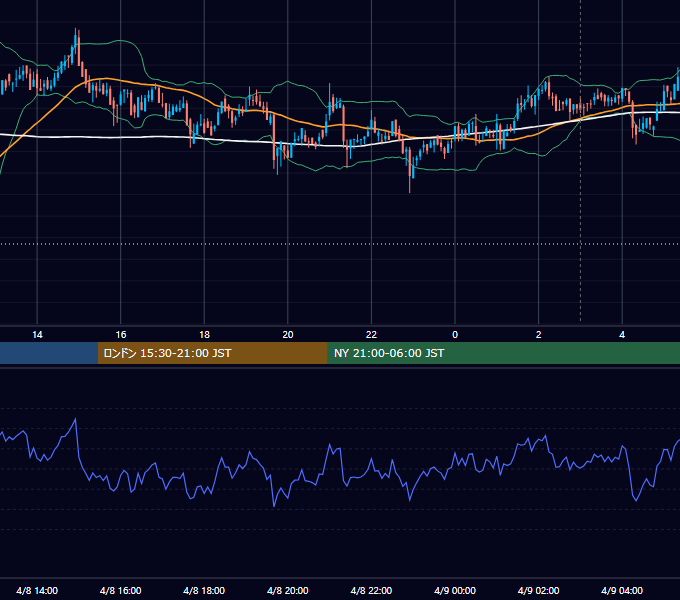Click the 4/8 14:00 label on indicator axis
Image resolution: width=680 pixels, height=600 pixels.
[x=37, y=590]
